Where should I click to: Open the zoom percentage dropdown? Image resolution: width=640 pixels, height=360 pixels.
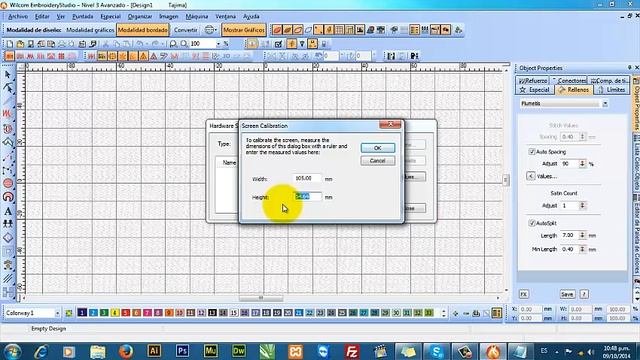point(218,44)
